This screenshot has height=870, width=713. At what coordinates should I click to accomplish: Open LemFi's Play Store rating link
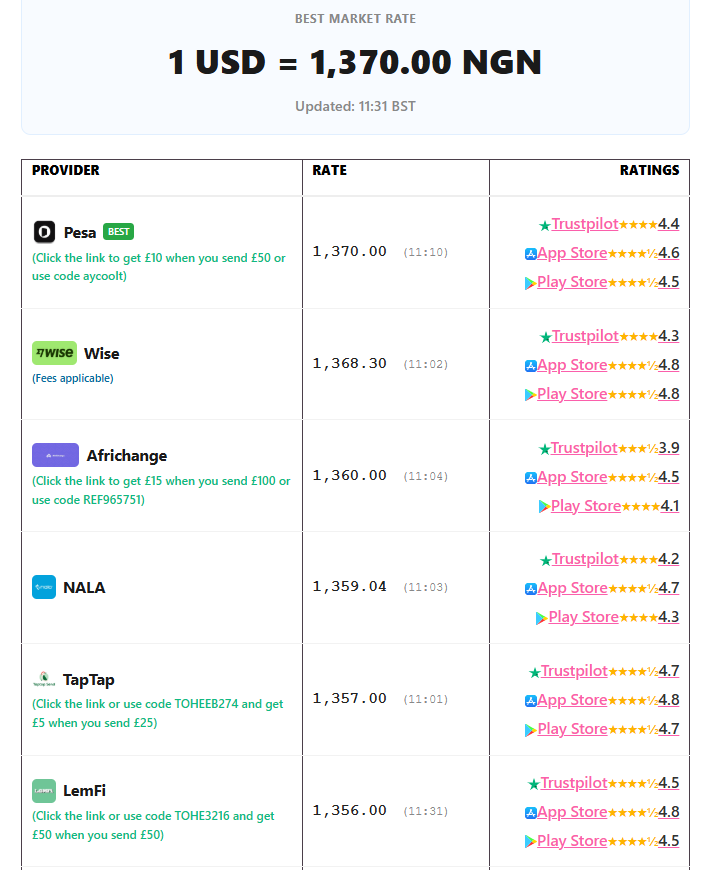click(x=572, y=841)
